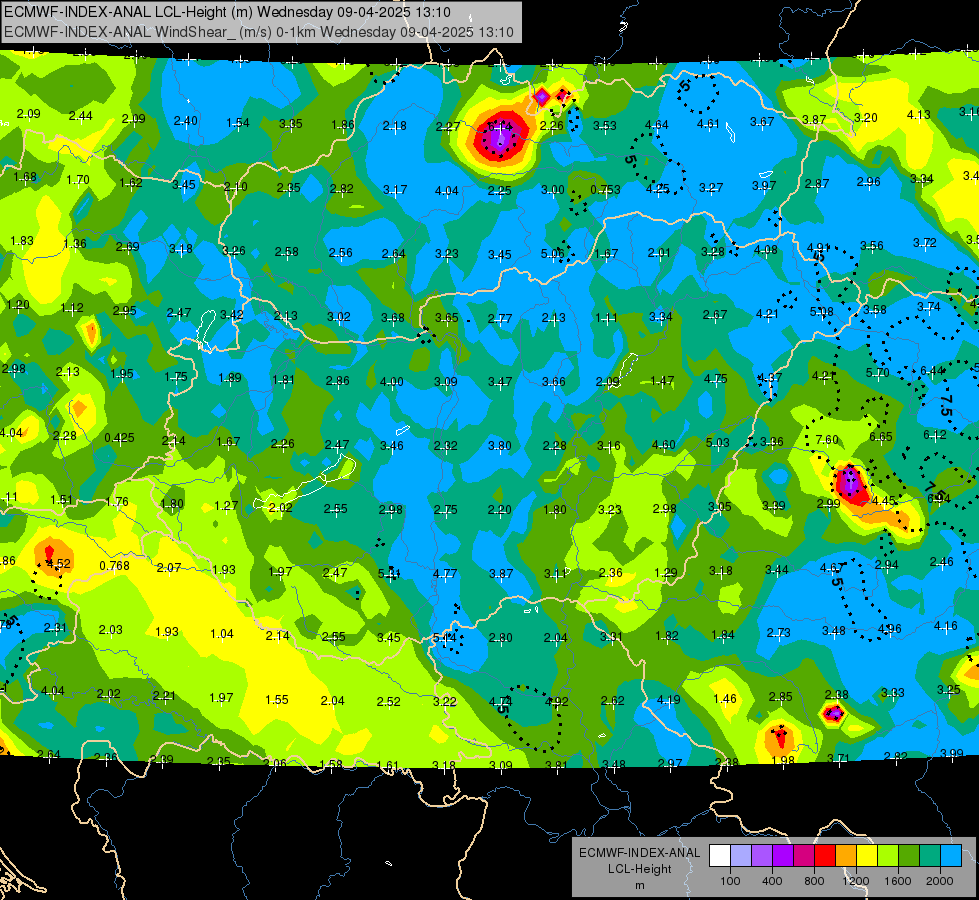This screenshot has width=979, height=900.
Task: Click the legend tick label '2000'
Action: pyautogui.click(x=939, y=881)
